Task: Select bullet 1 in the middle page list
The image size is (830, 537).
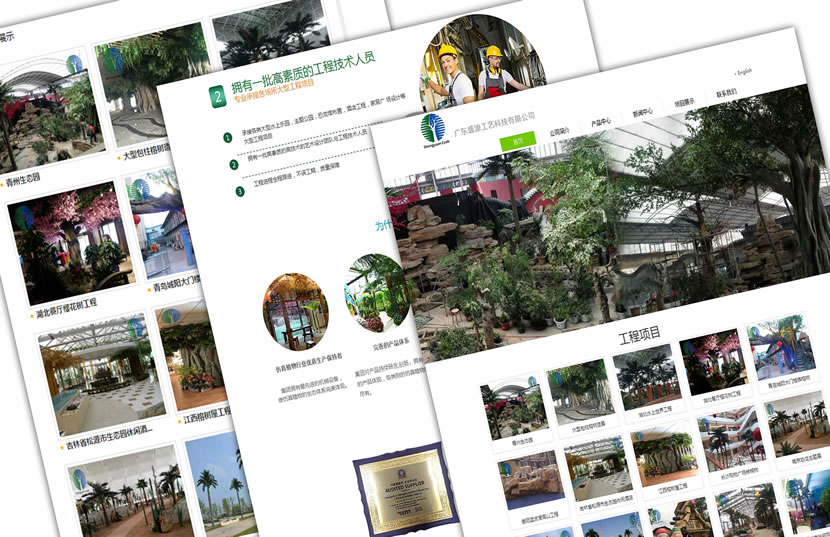Action: pos(228,138)
